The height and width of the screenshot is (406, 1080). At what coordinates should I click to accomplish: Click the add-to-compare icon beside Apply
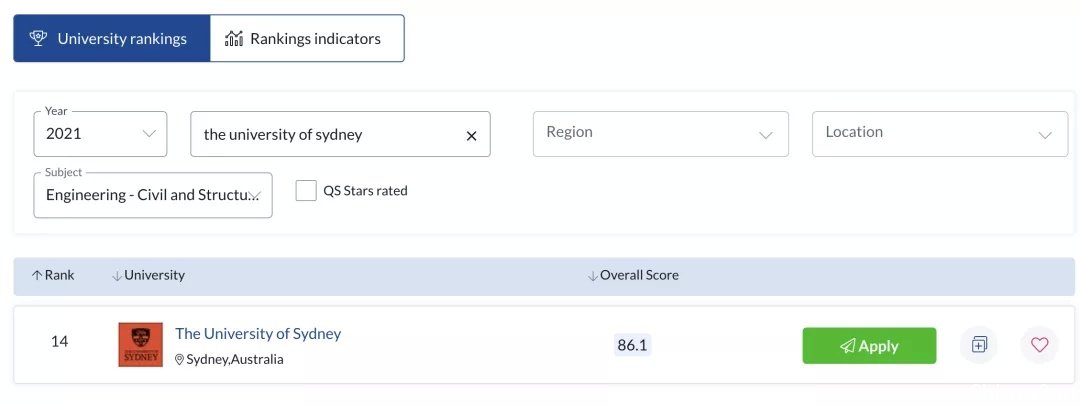pyautogui.click(x=979, y=345)
